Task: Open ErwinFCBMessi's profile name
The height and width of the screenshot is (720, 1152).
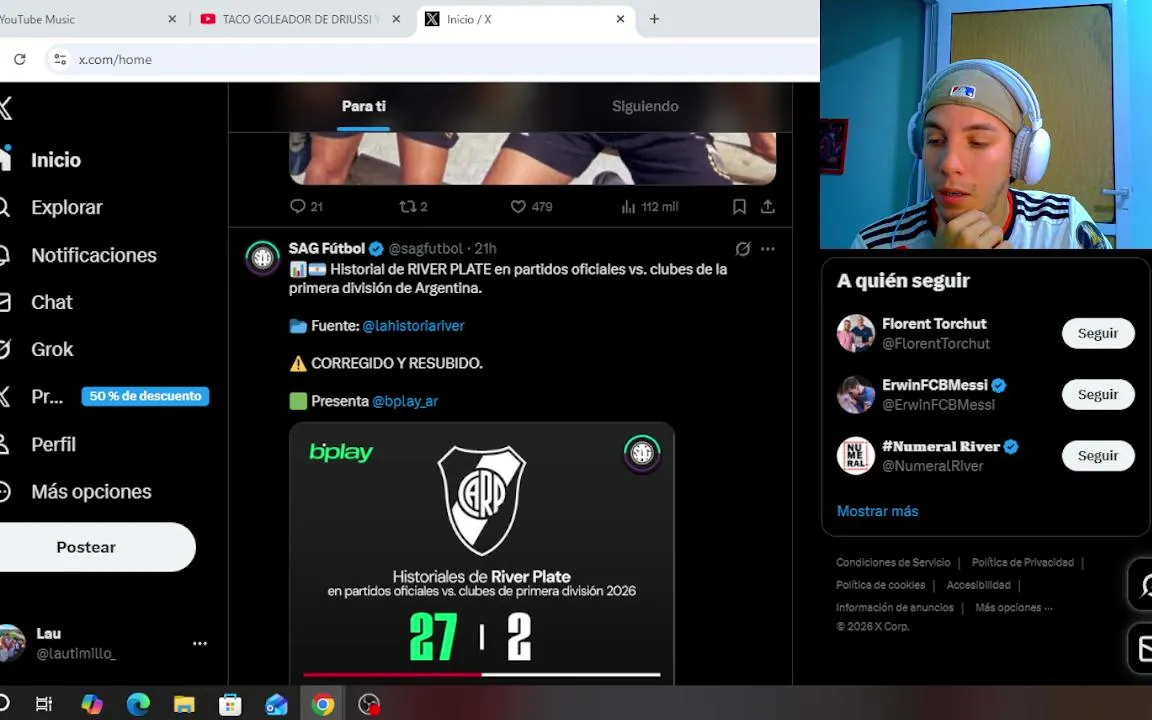Action: click(935, 384)
